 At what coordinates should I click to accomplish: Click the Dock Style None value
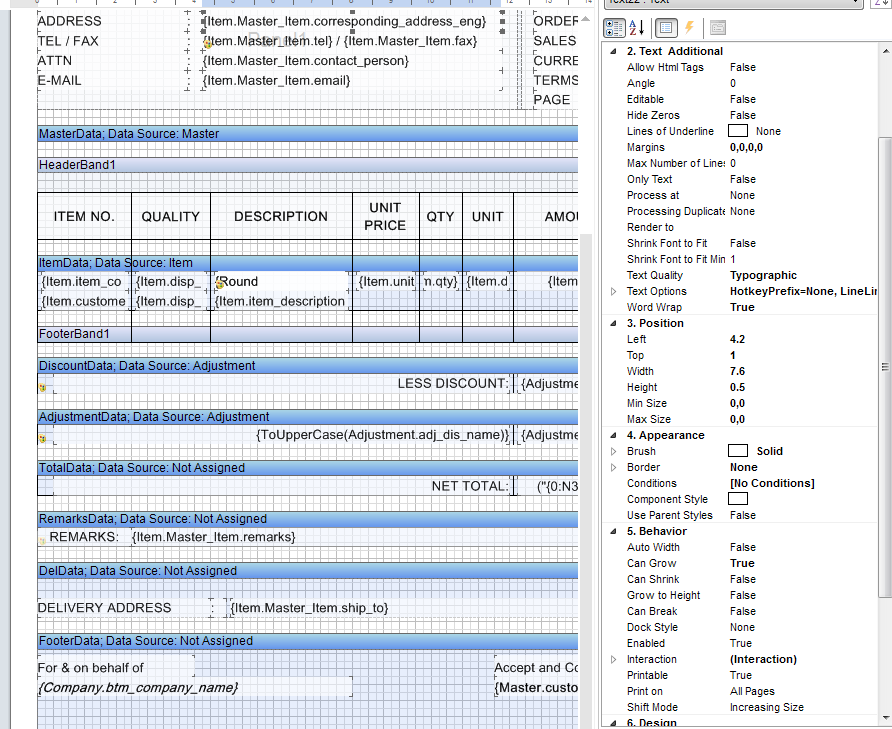742,627
